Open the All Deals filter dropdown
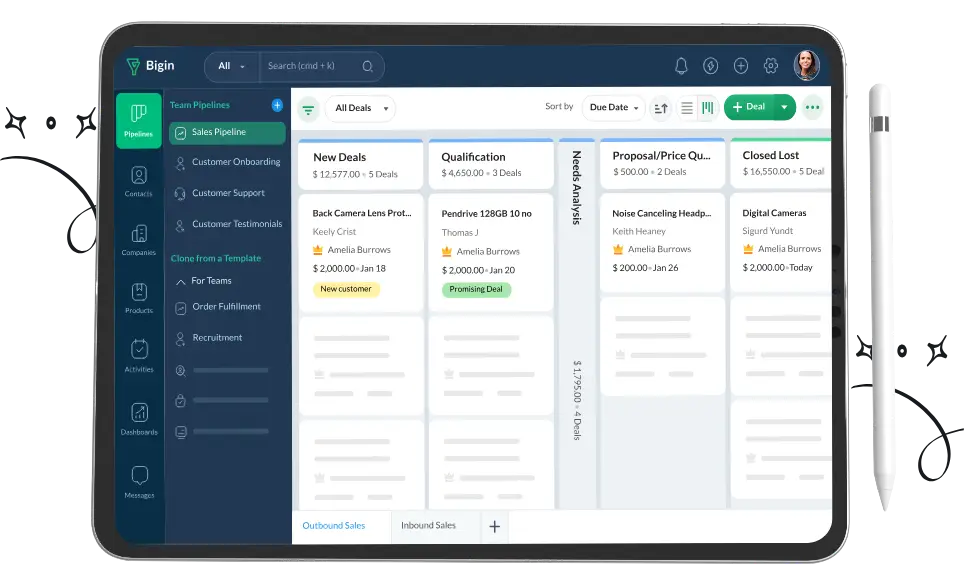The width and height of the screenshot is (964, 582). (359, 108)
